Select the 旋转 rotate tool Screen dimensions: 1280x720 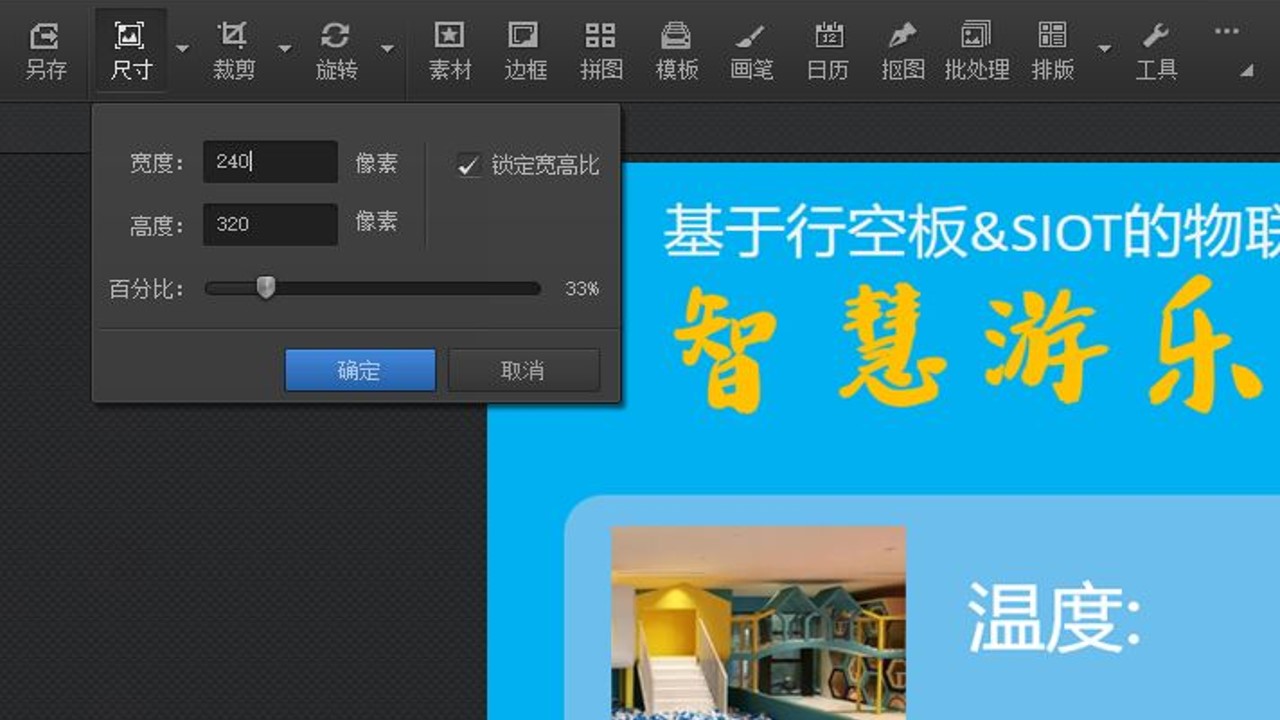[336, 50]
